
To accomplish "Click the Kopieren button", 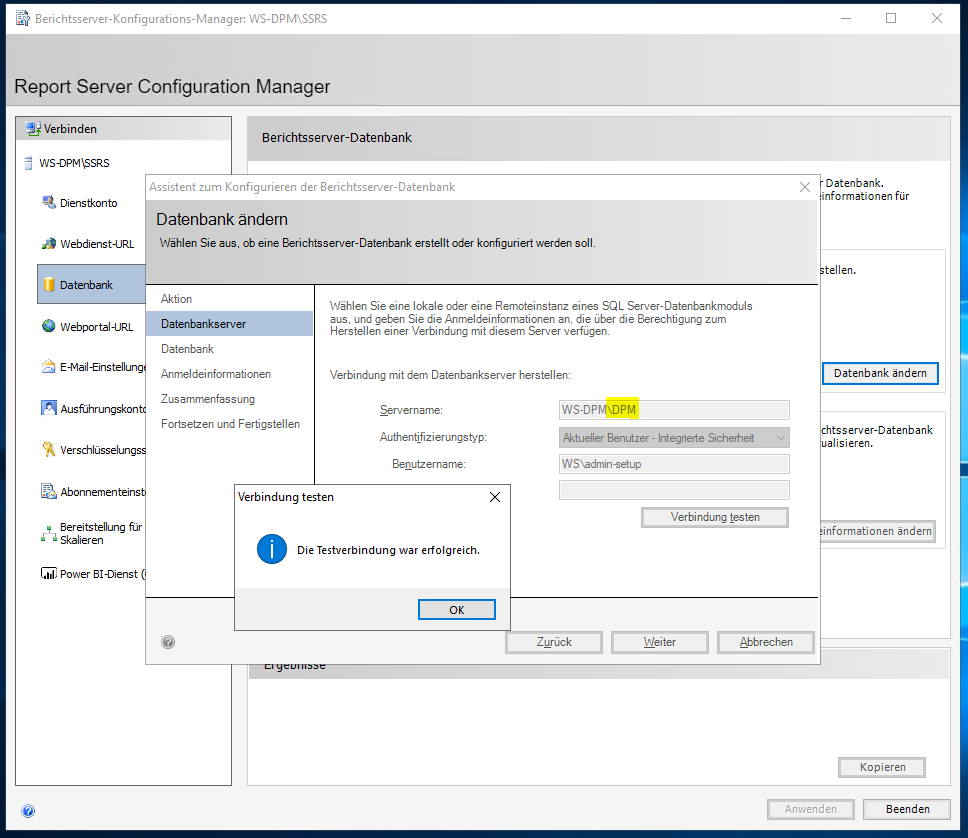I will click(882, 767).
